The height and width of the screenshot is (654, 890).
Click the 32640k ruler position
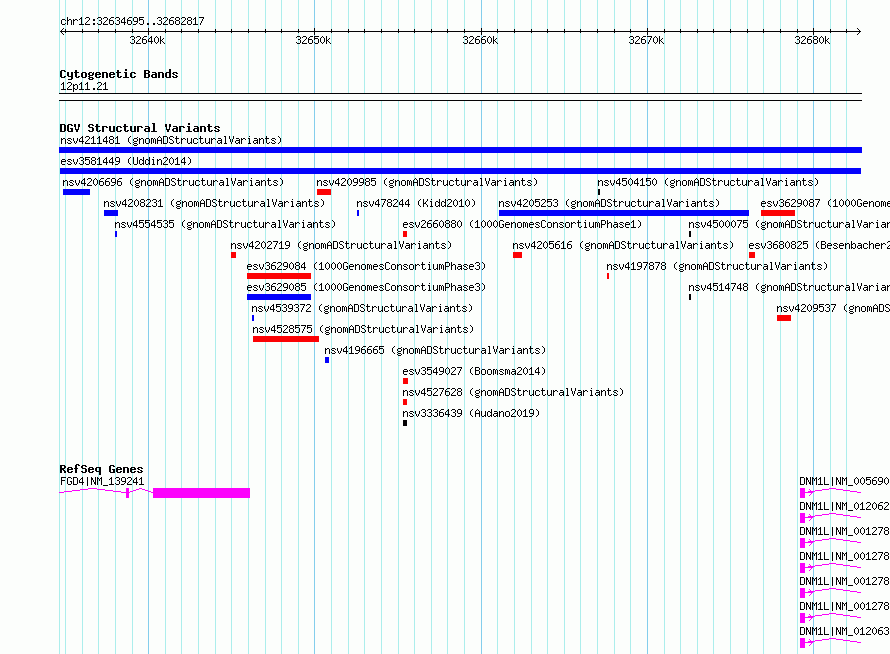[147, 40]
